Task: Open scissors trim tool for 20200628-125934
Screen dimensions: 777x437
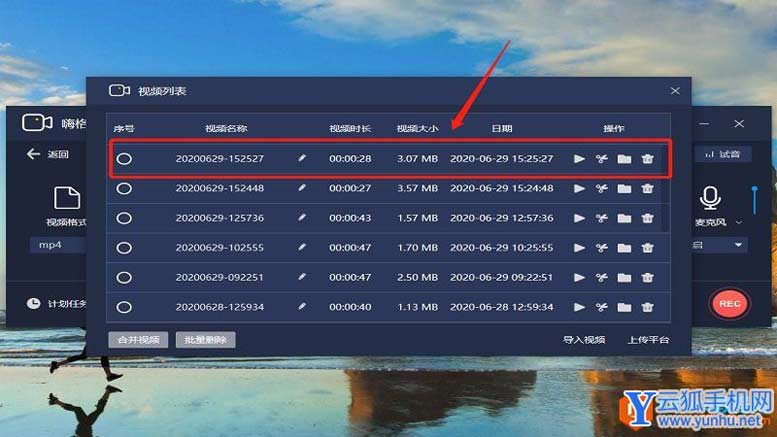Action: (x=602, y=307)
